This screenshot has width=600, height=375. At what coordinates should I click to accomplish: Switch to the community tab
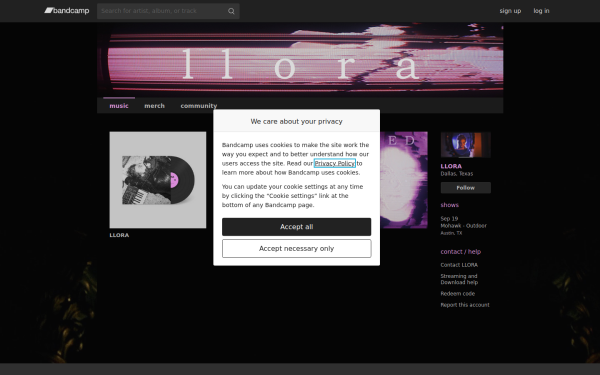199,106
